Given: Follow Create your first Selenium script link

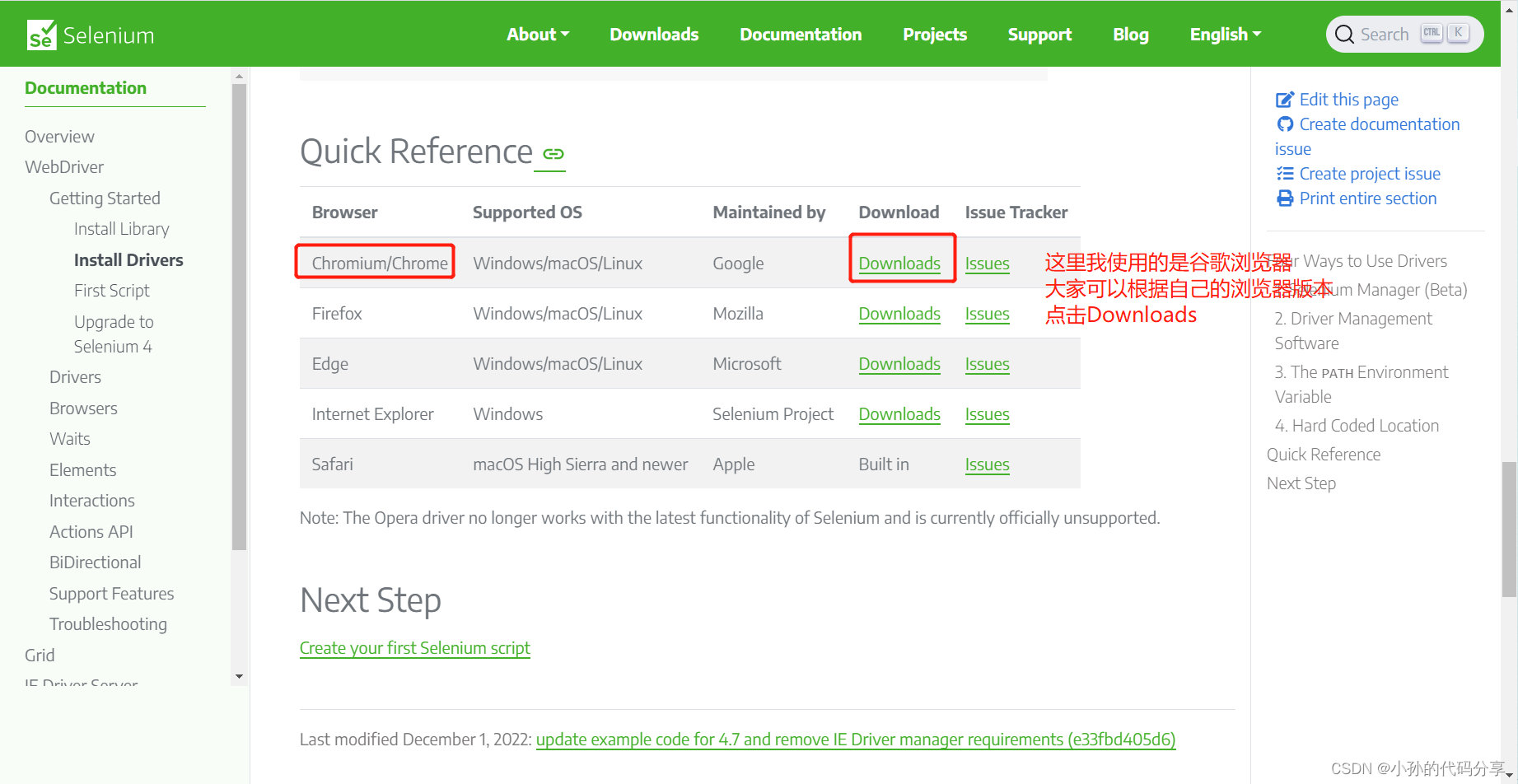Looking at the screenshot, I should click(415, 648).
